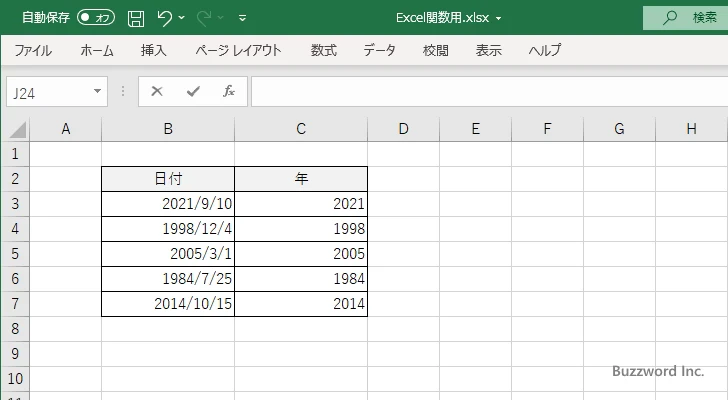The width and height of the screenshot is (728, 400).
Task: Expand the Name Box dropdown arrow
Action: coord(98,91)
